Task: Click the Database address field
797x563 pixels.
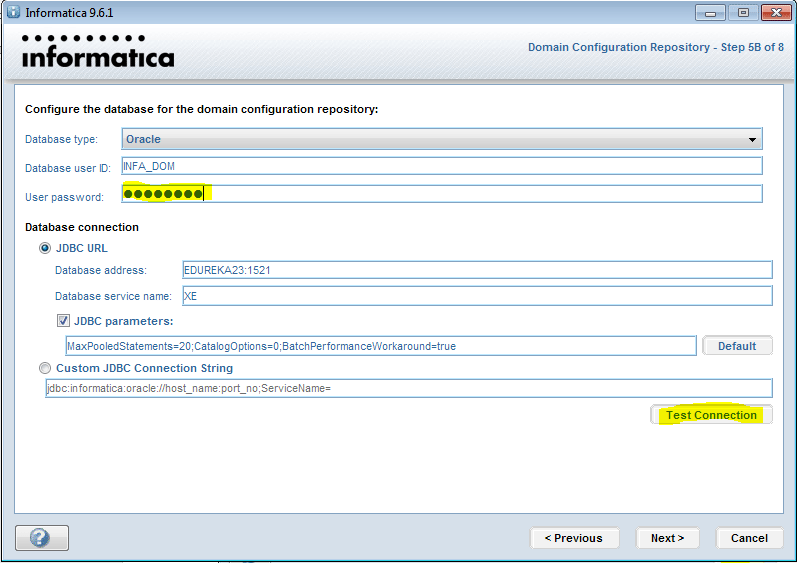Action: (477, 270)
